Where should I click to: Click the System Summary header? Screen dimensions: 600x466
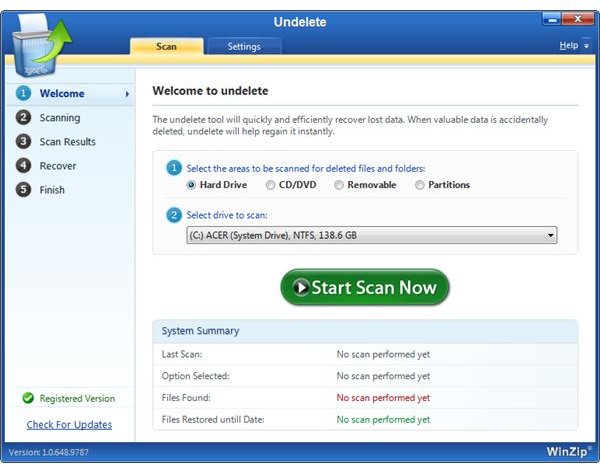click(365, 331)
